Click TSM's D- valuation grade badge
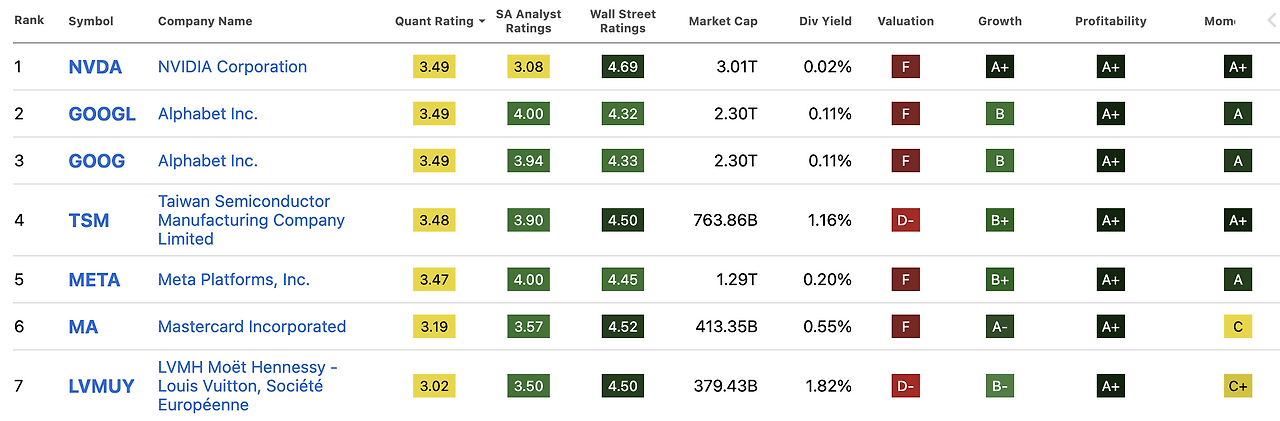 click(905, 220)
